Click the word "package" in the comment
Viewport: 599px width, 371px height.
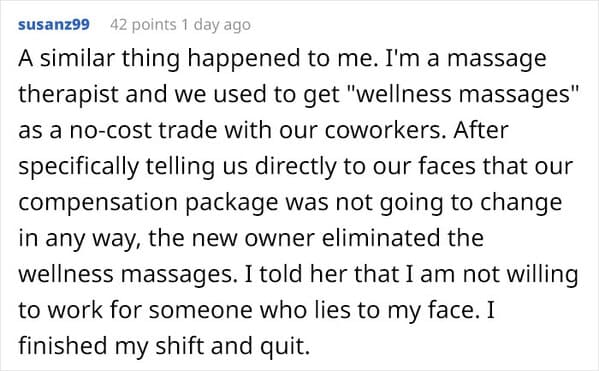[x=232, y=203]
